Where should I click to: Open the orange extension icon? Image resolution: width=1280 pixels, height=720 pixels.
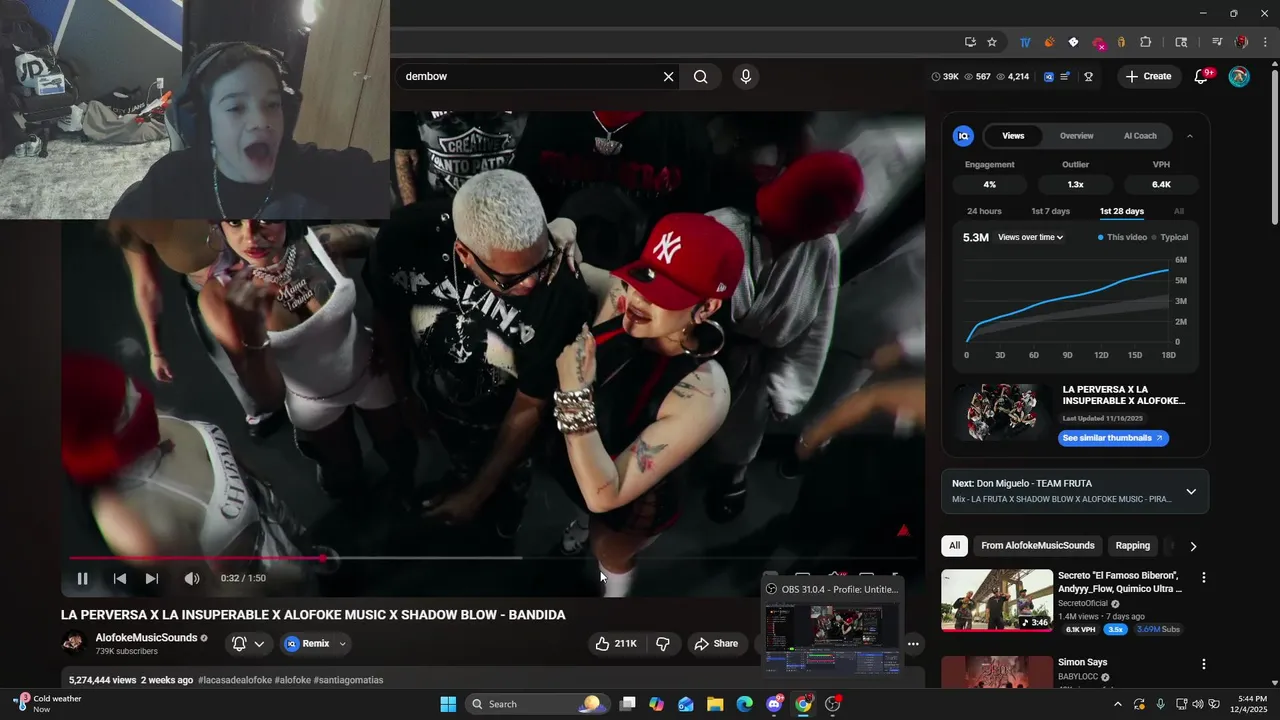1049,42
